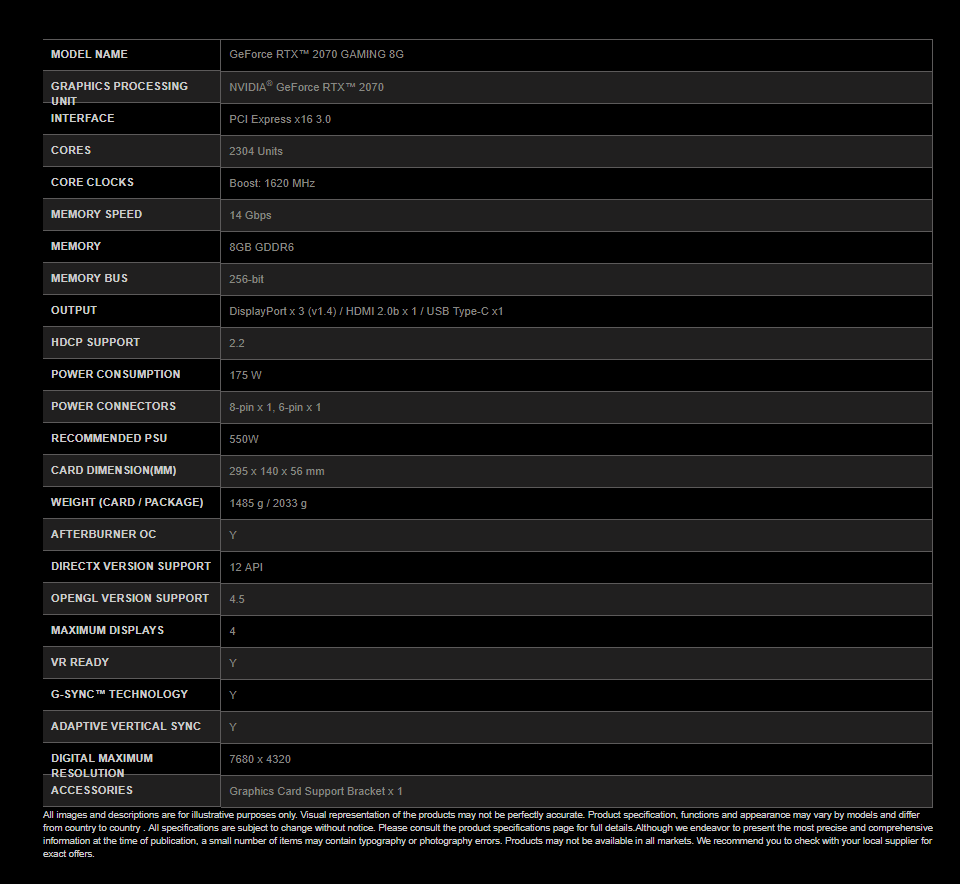Click the '2.2' HDCP value

pos(237,343)
